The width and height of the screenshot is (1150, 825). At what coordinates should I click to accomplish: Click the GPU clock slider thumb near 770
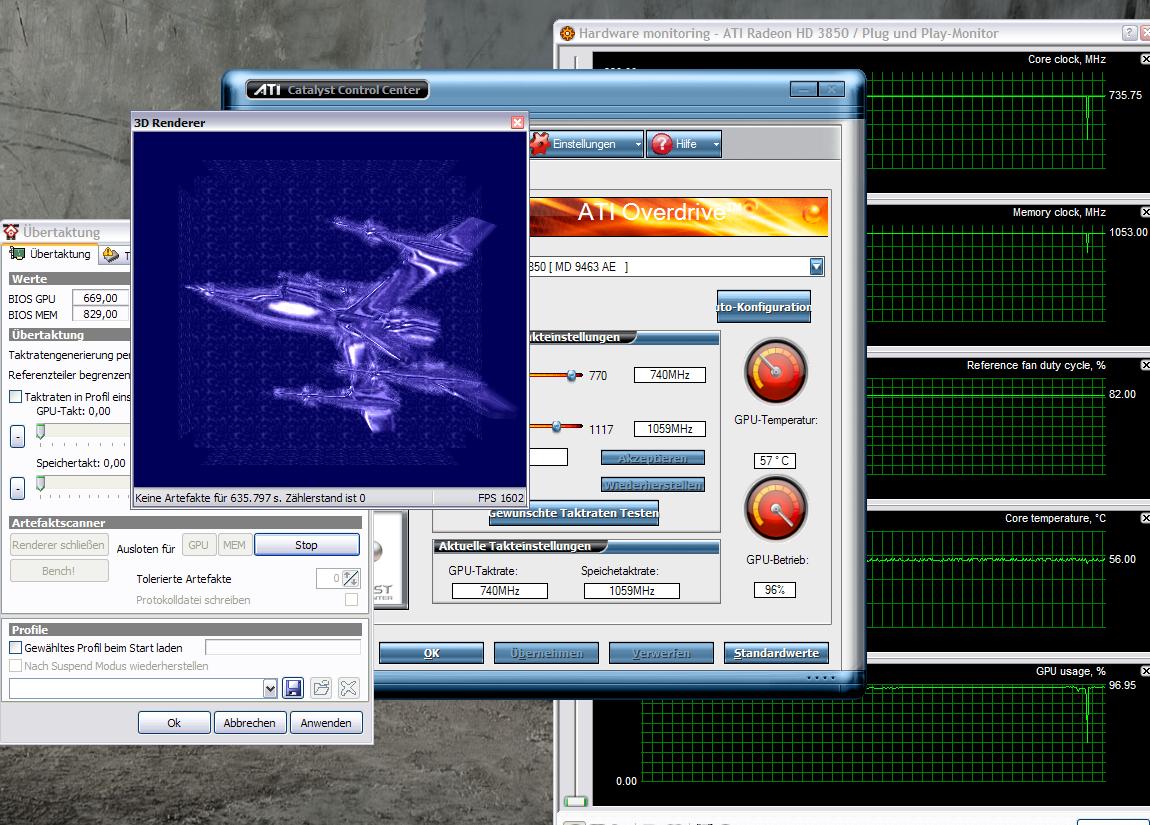[x=571, y=375]
